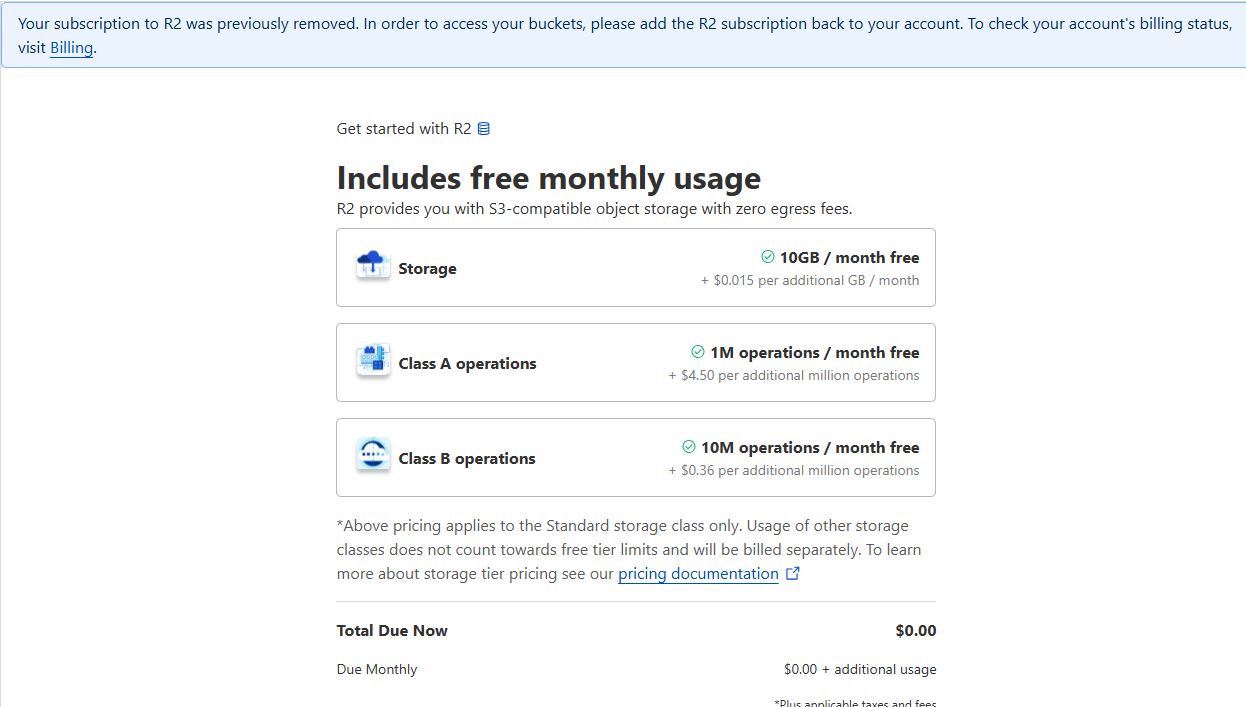The image size is (1246, 707).
Task: Click the subscription removed notification banner
Action: (623, 35)
